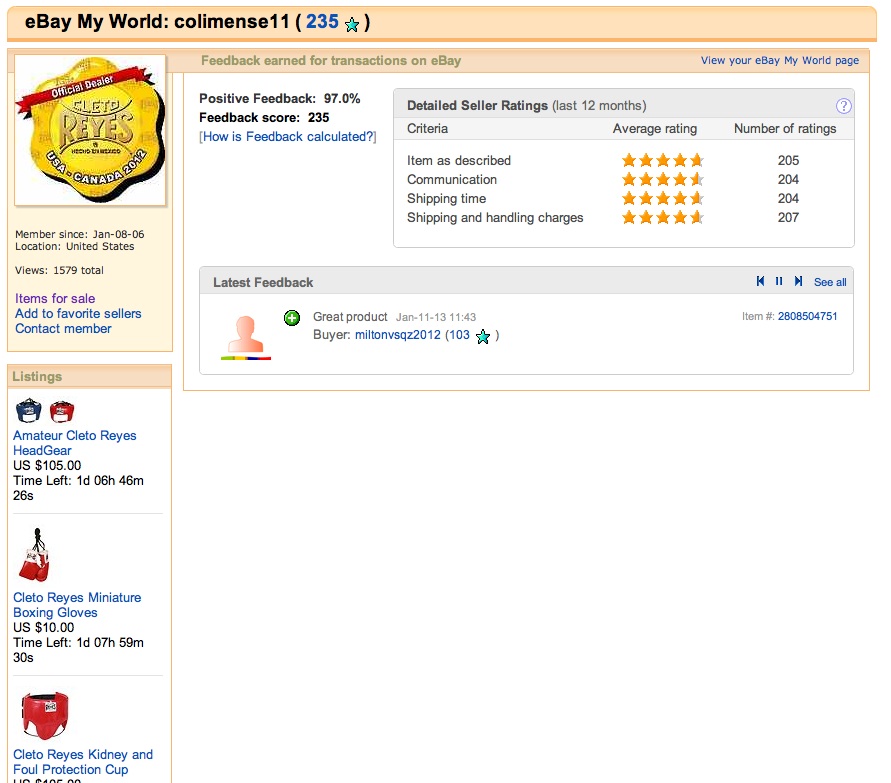Click the star beside buyer score 103
891x783 pixels.
tap(483, 337)
